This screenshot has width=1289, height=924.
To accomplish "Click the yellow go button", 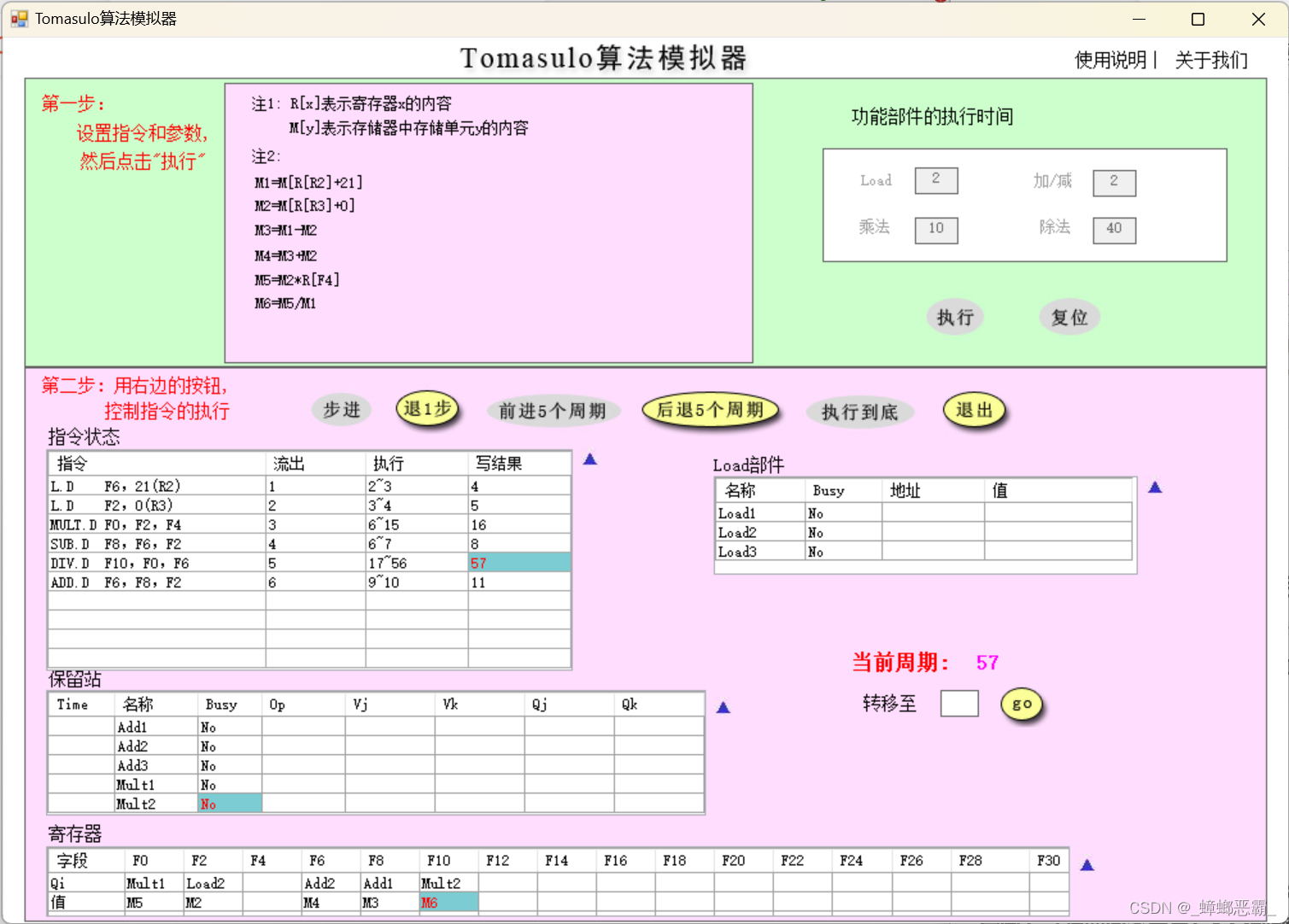I will click(x=1022, y=705).
